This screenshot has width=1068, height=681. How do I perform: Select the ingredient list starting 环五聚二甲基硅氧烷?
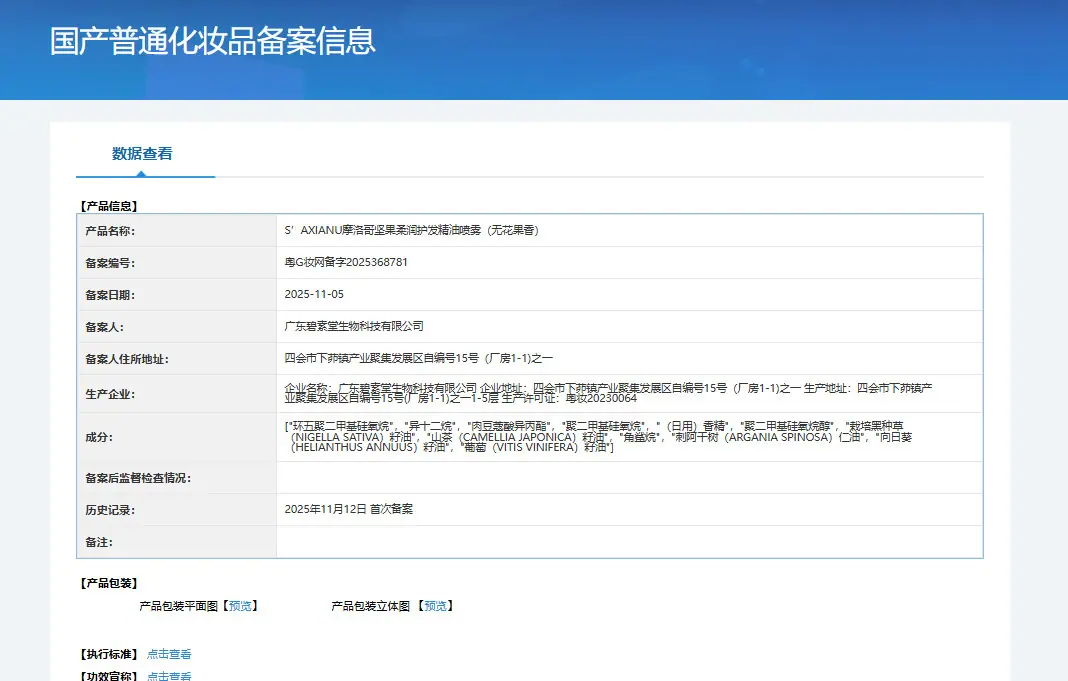click(598, 437)
